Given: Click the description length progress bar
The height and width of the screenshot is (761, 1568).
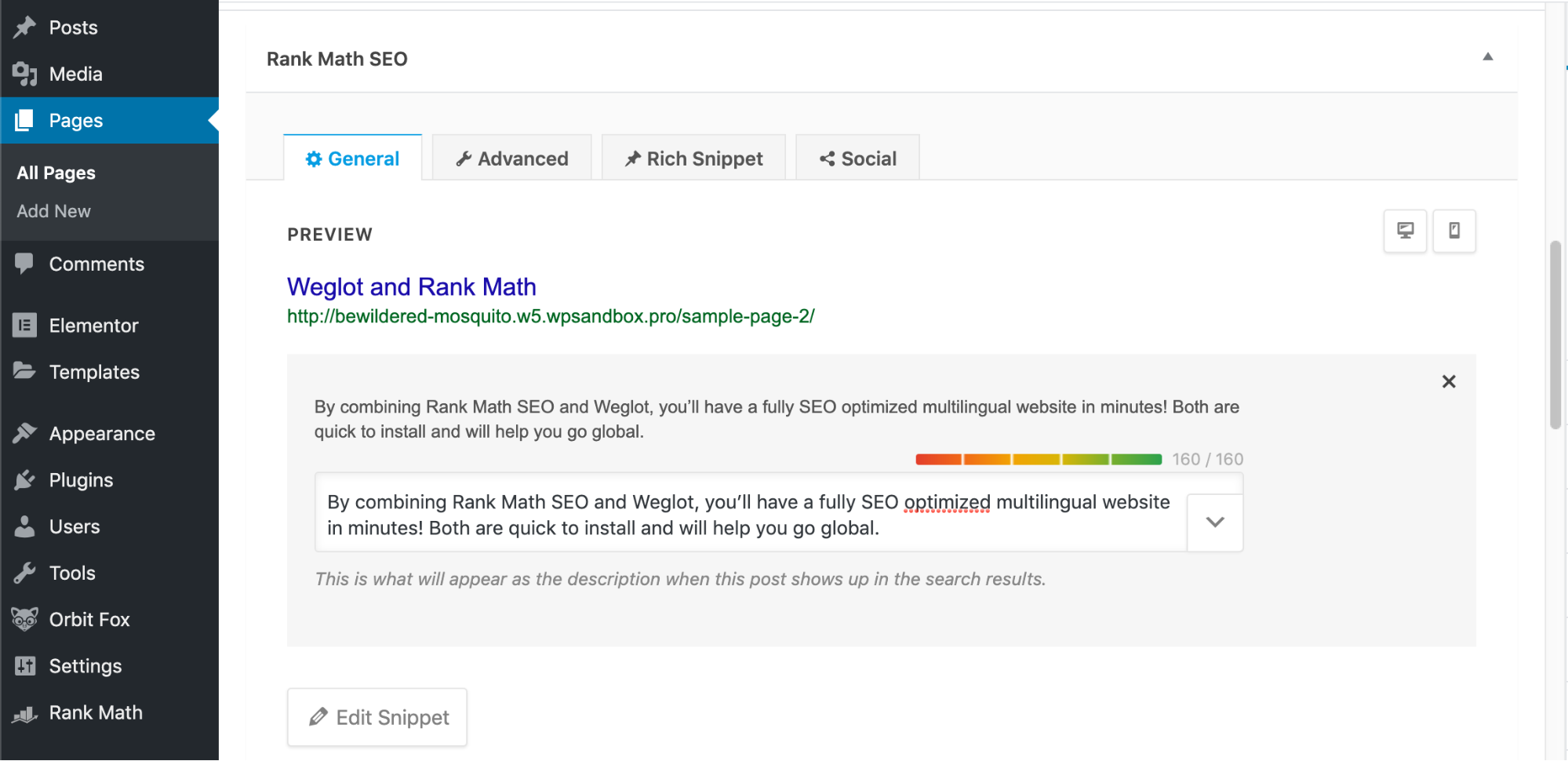Looking at the screenshot, I should [1039, 459].
